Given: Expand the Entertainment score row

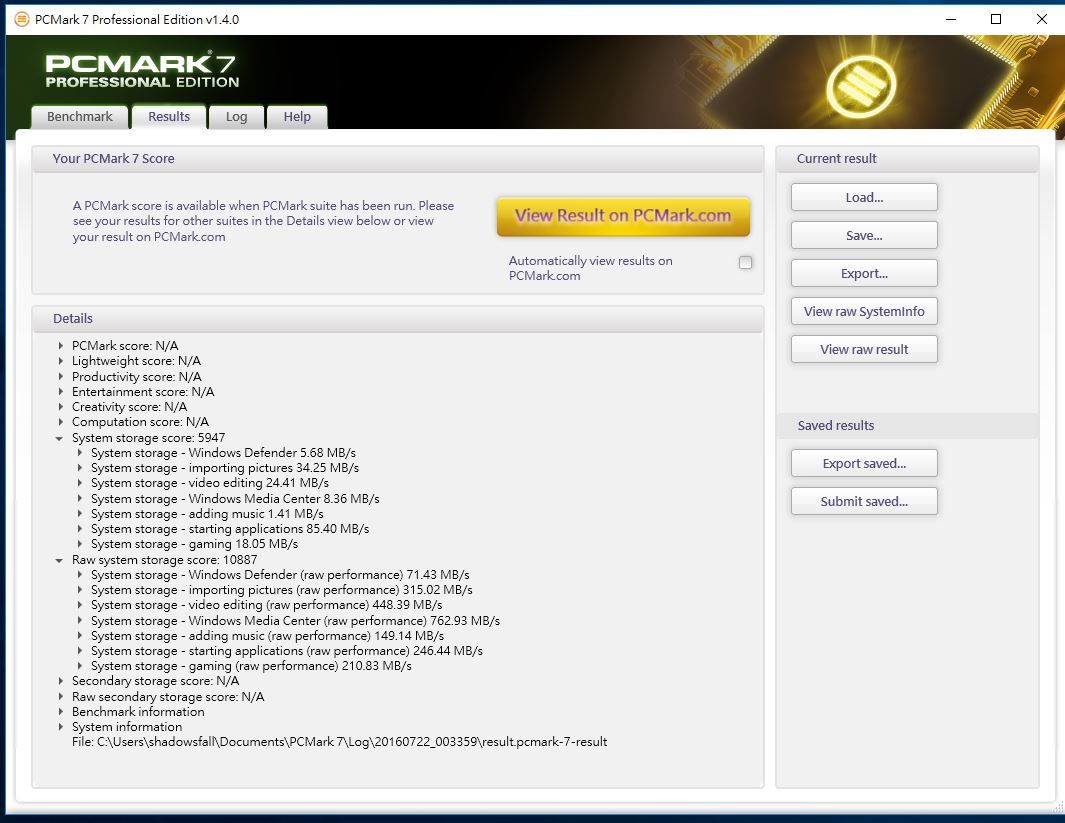Looking at the screenshot, I should click(60, 392).
